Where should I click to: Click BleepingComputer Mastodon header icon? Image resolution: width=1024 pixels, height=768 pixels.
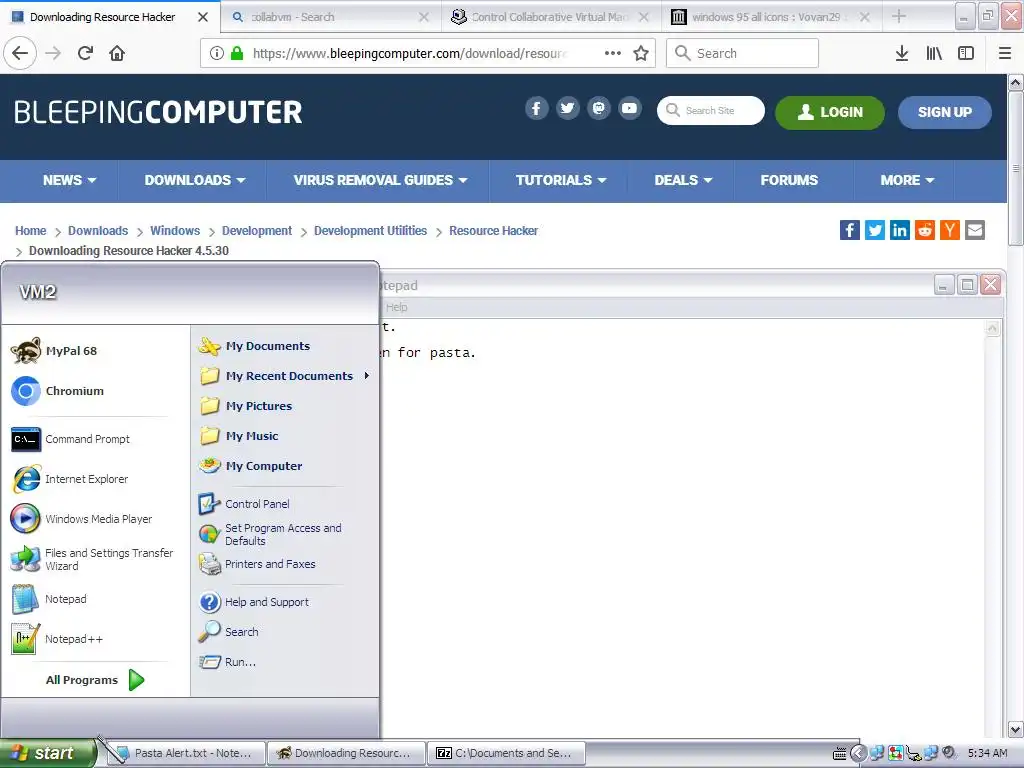coord(598,108)
